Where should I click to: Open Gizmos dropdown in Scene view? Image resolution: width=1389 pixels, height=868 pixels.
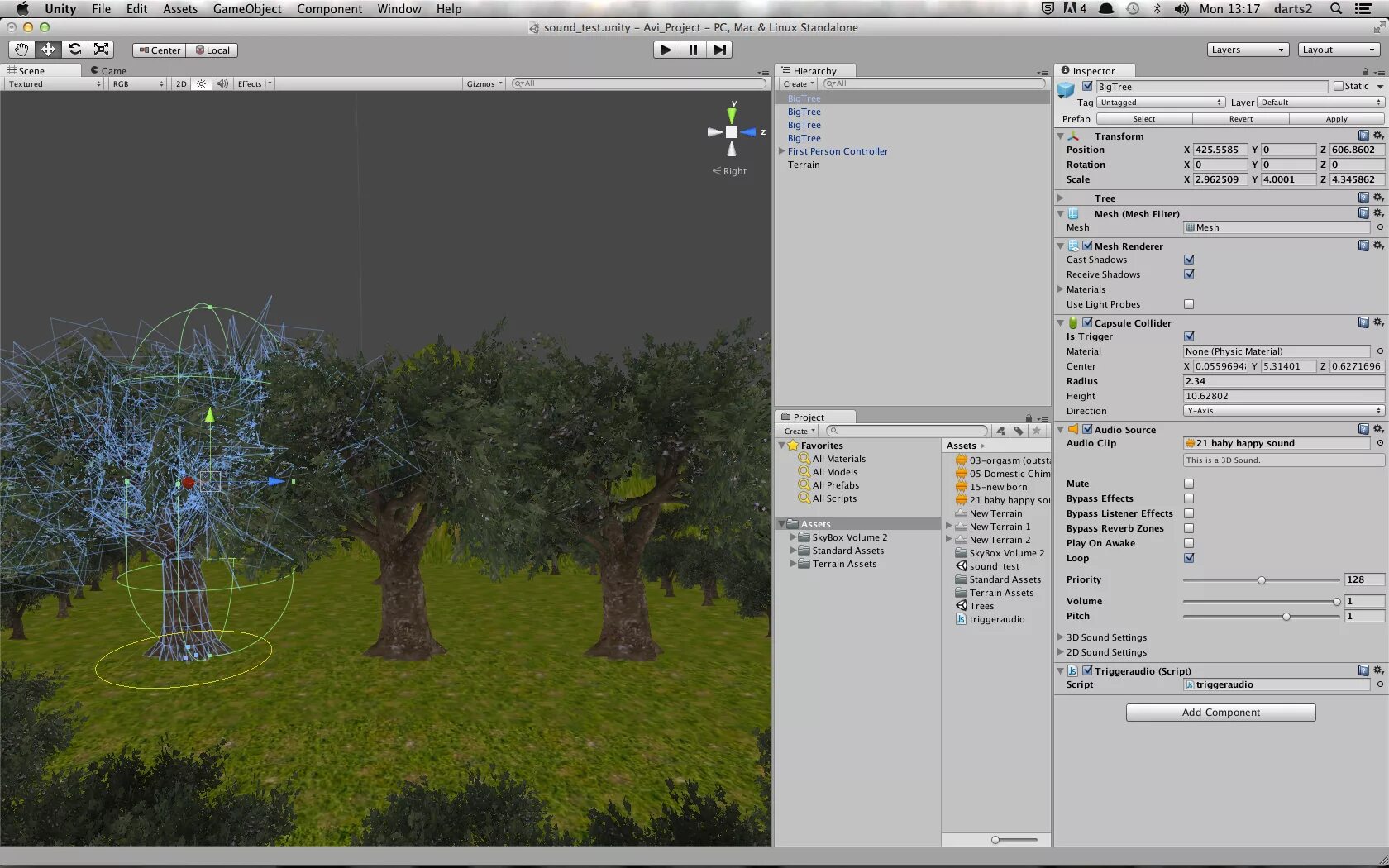[484, 84]
